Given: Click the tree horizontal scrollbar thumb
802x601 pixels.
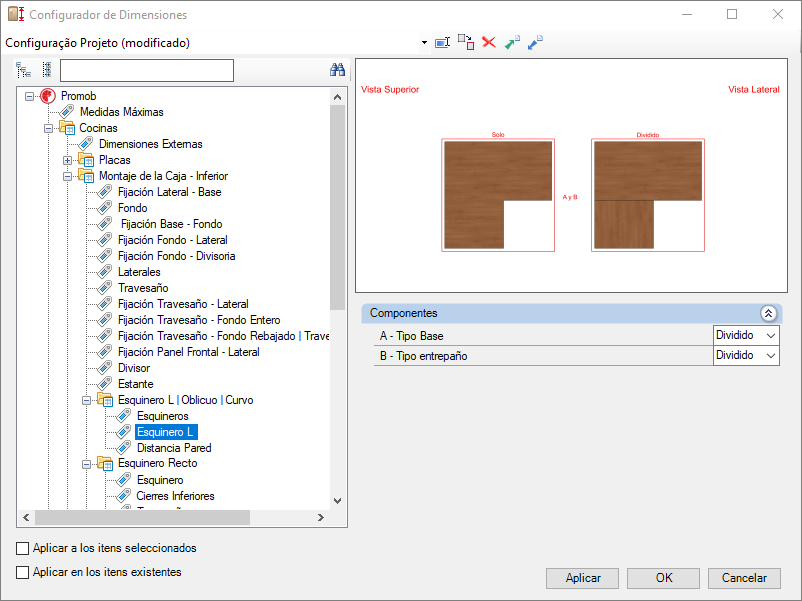Looking at the screenshot, I should 143,517.
